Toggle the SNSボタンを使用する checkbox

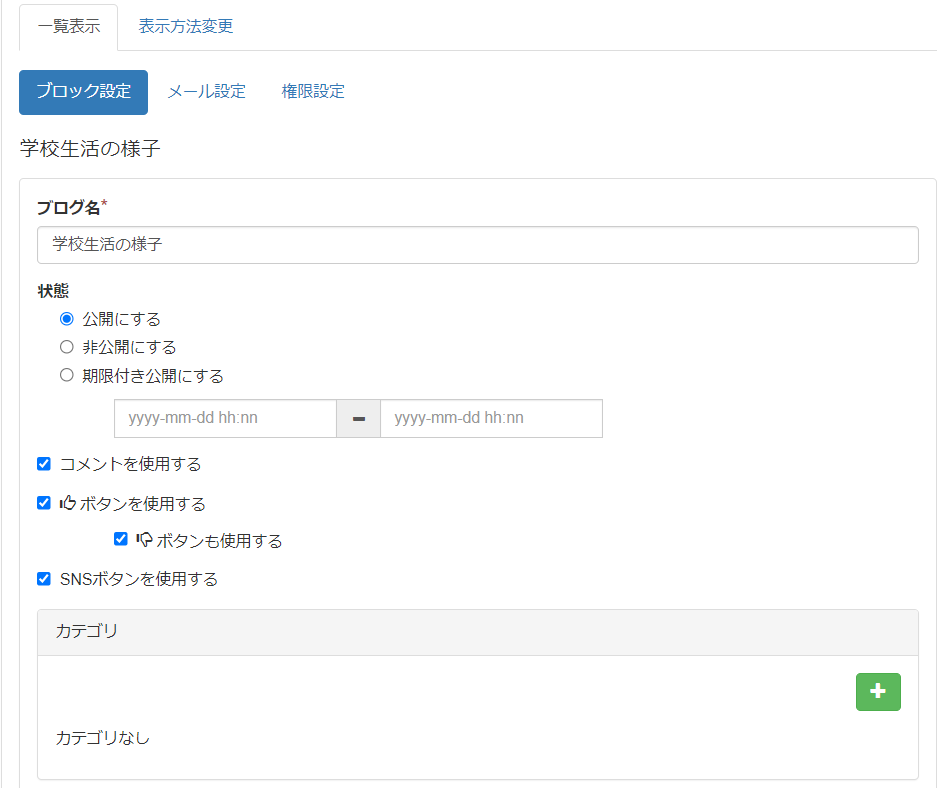click(44, 579)
